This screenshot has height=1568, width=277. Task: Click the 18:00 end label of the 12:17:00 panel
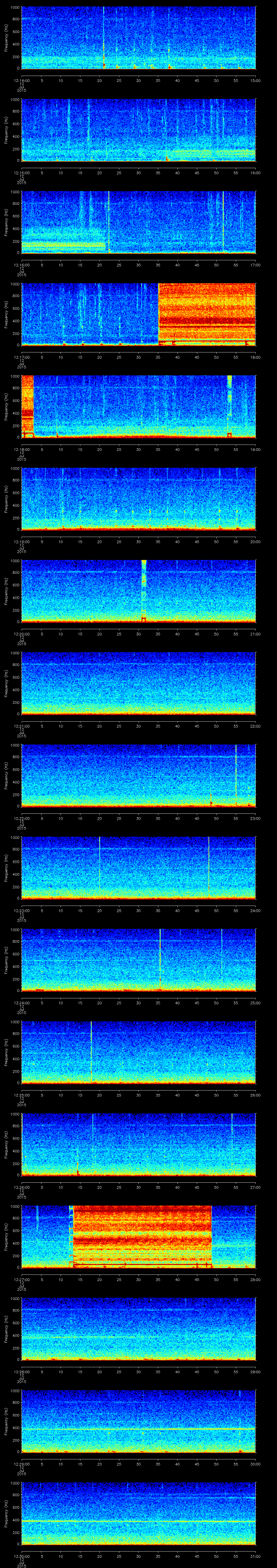pyautogui.click(x=256, y=357)
